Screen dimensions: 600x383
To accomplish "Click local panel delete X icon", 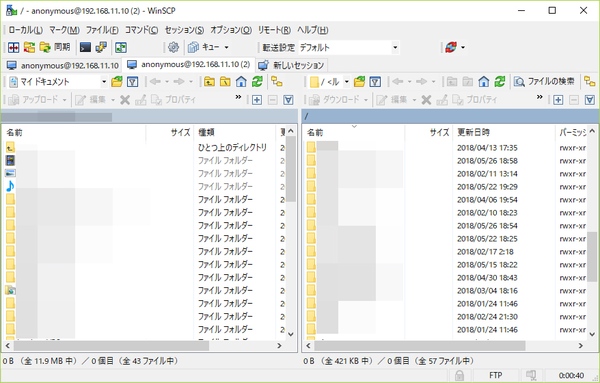I will 125,100.
